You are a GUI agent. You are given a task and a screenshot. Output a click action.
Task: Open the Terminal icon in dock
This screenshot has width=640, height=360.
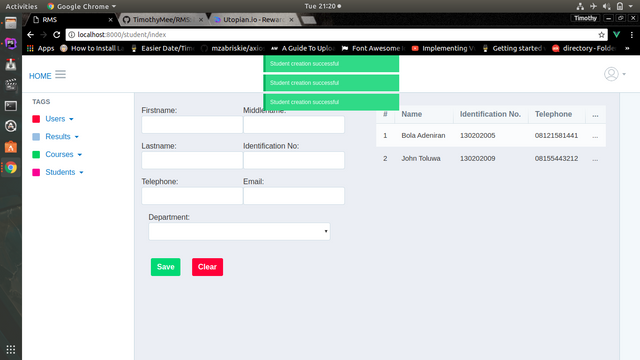point(11,106)
